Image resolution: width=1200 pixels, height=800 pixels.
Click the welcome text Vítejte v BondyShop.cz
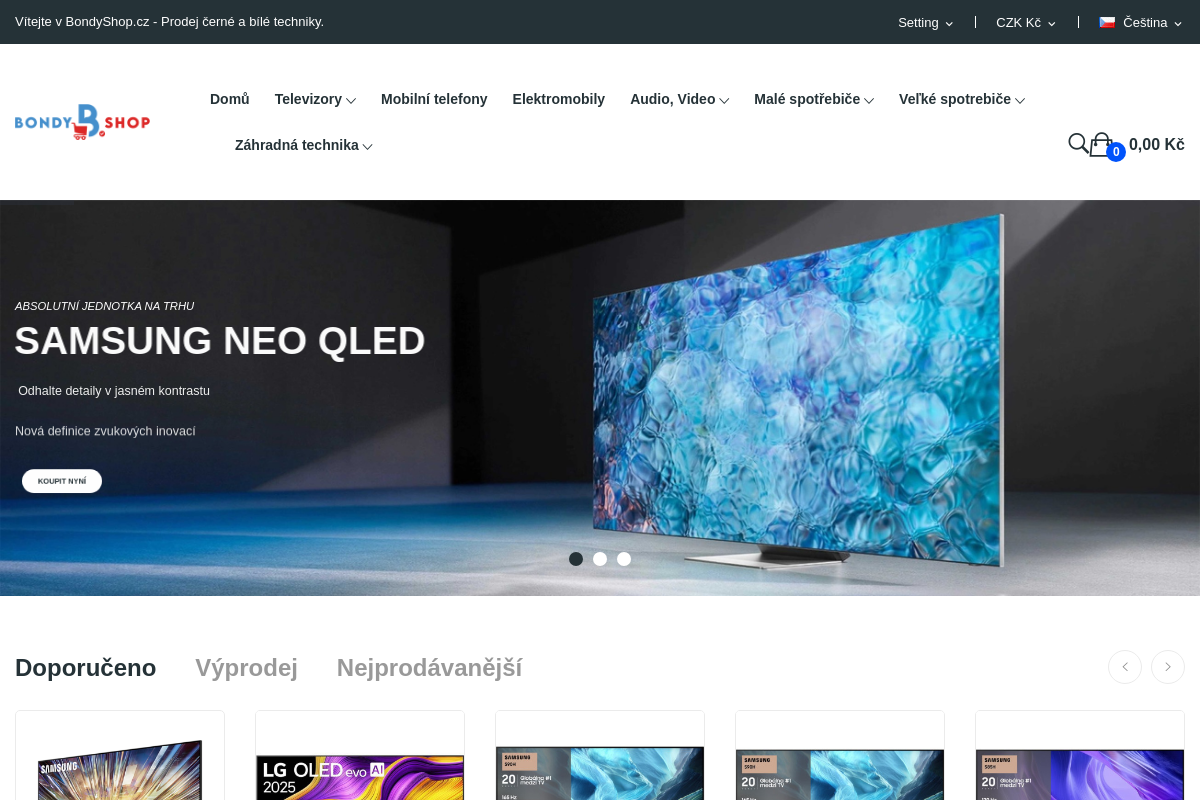tap(169, 22)
